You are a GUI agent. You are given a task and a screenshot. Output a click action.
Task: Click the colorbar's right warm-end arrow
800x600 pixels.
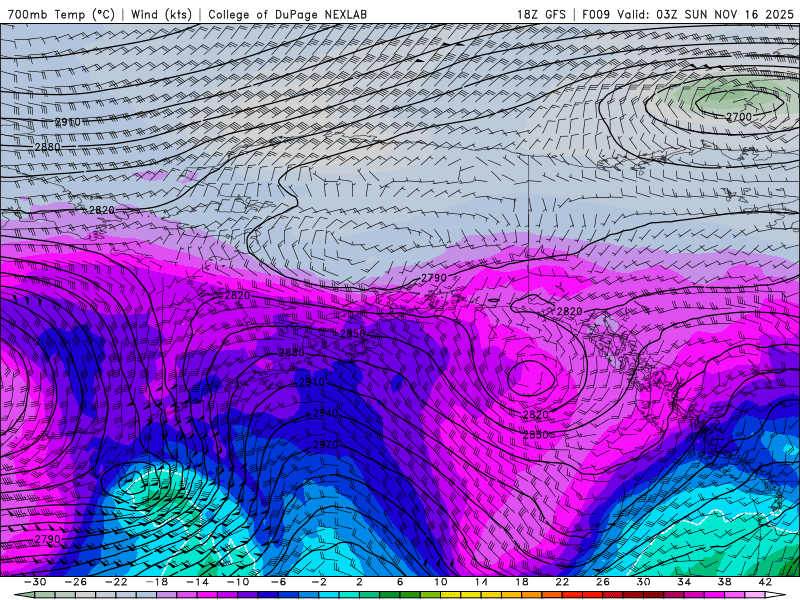pyautogui.click(x=776, y=595)
